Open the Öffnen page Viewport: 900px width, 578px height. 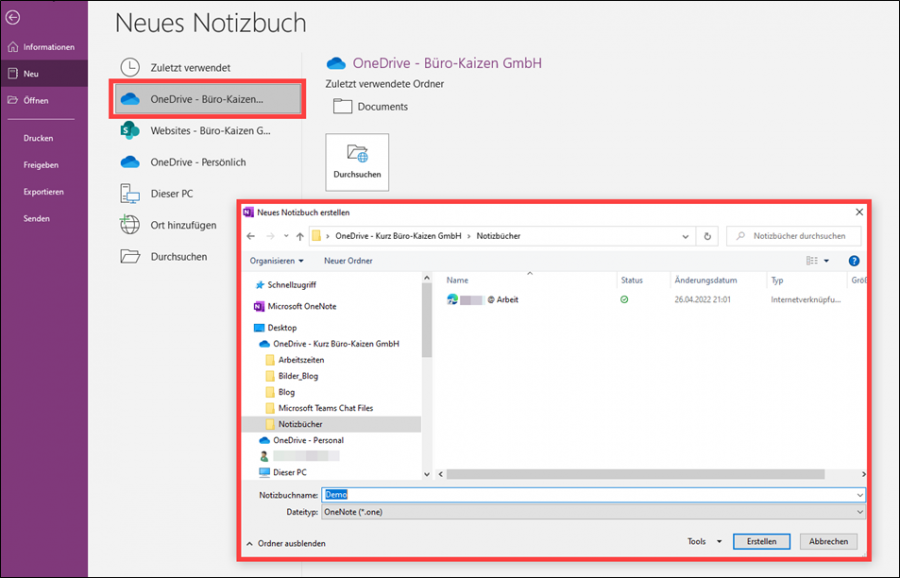[x=44, y=100]
